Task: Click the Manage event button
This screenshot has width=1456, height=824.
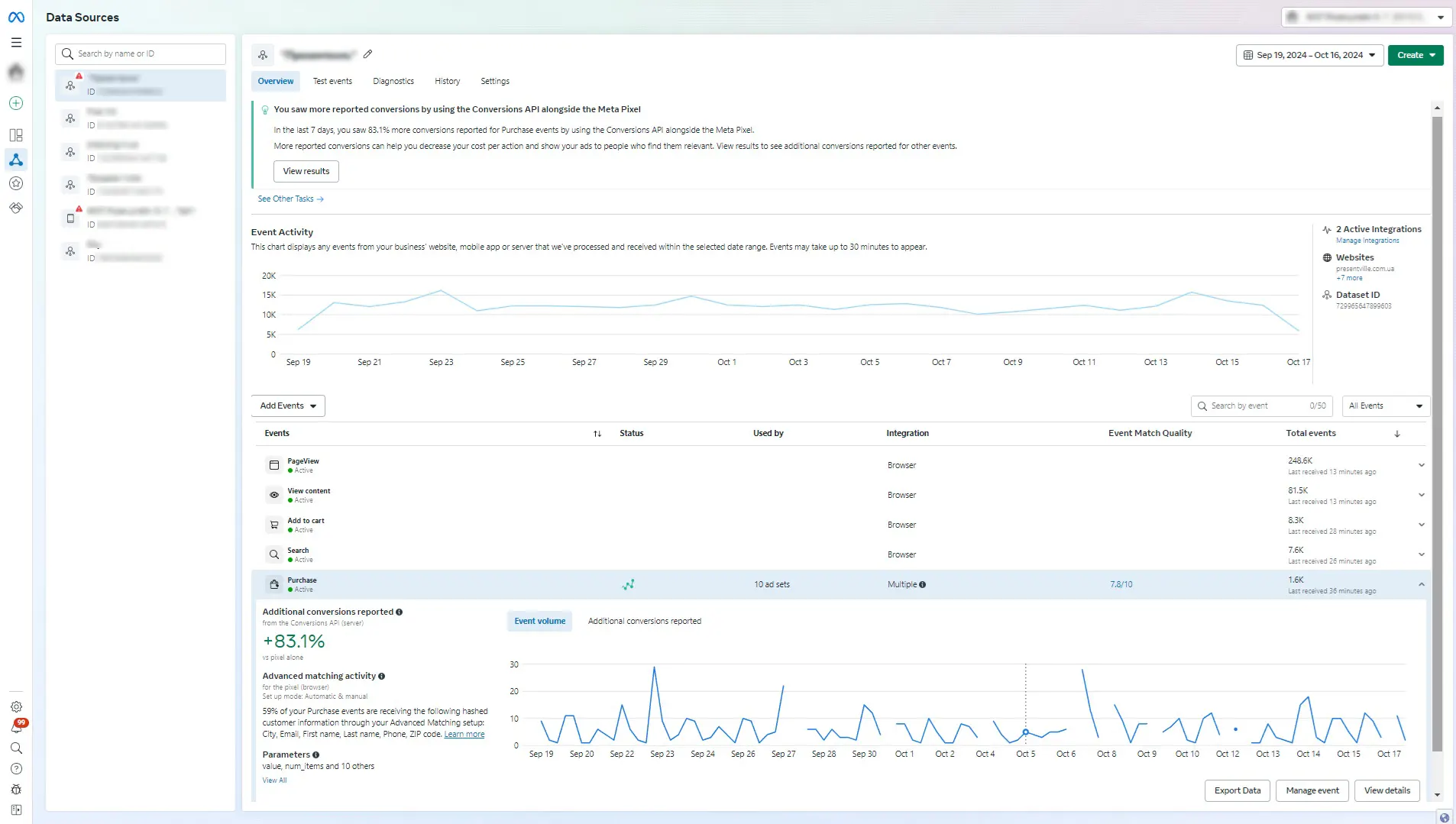Action: pos(1312,791)
